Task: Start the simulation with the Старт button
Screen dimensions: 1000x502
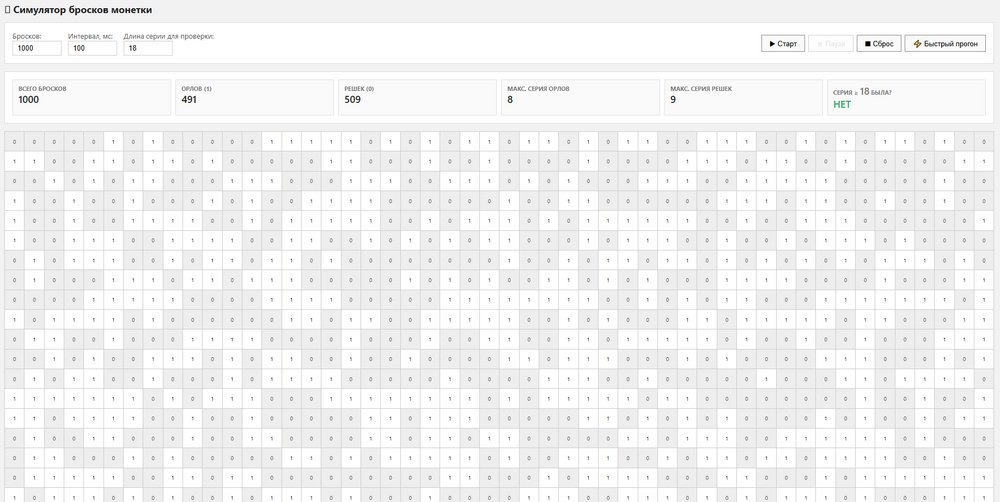Action: pos(783,43)
